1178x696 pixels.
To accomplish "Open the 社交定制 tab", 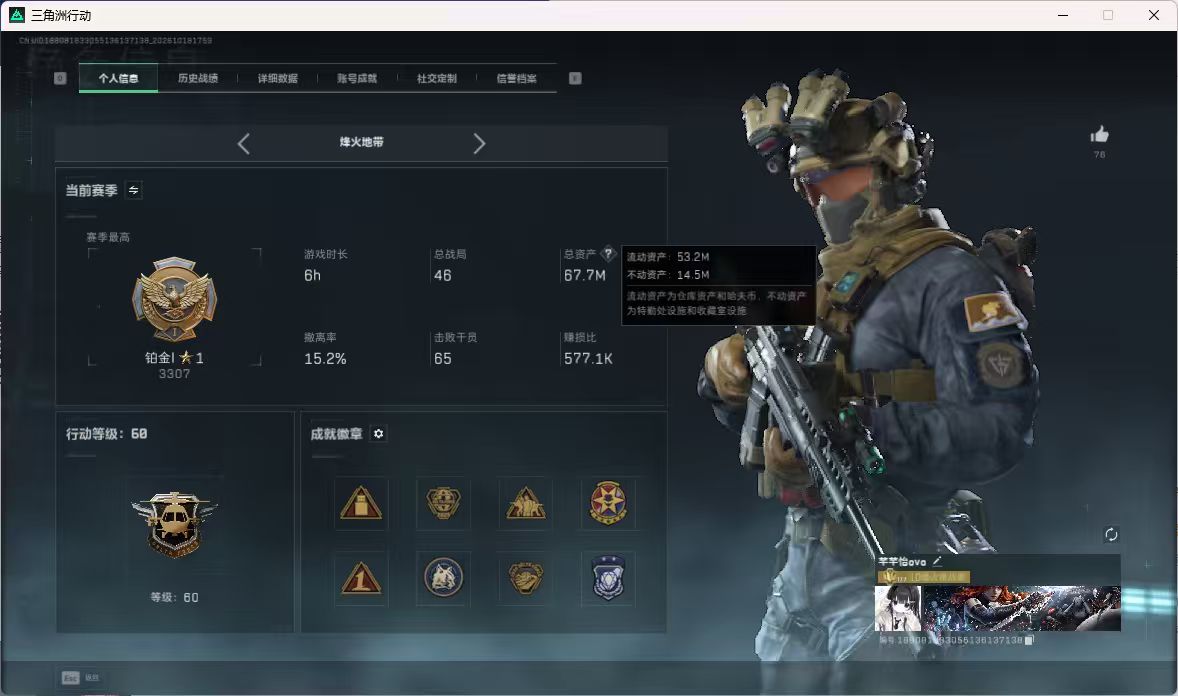I will 436,78.
